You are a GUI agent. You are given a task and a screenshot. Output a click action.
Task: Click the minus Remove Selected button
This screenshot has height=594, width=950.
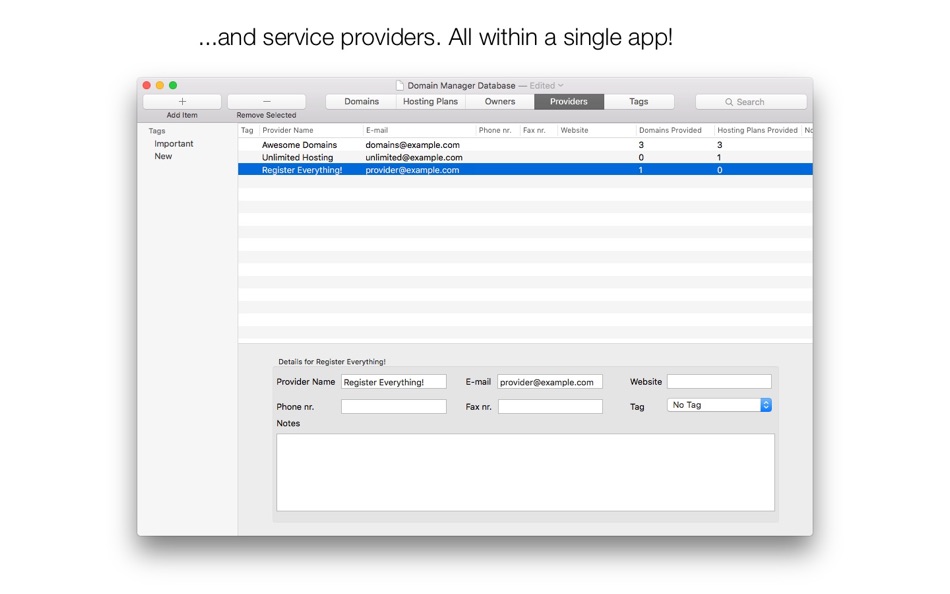pos(267,102)
